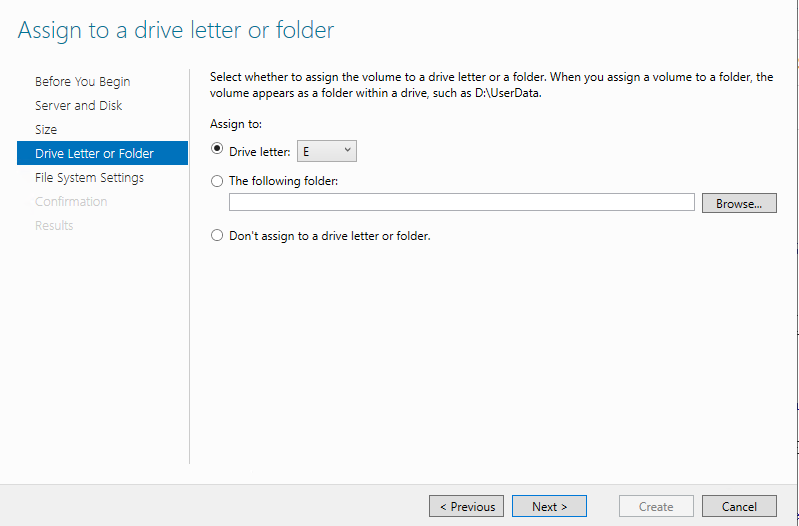Click the page title Assign to a drive letter or folder
This screenshot has height=526, width=799.
click(x=176, y=30)
